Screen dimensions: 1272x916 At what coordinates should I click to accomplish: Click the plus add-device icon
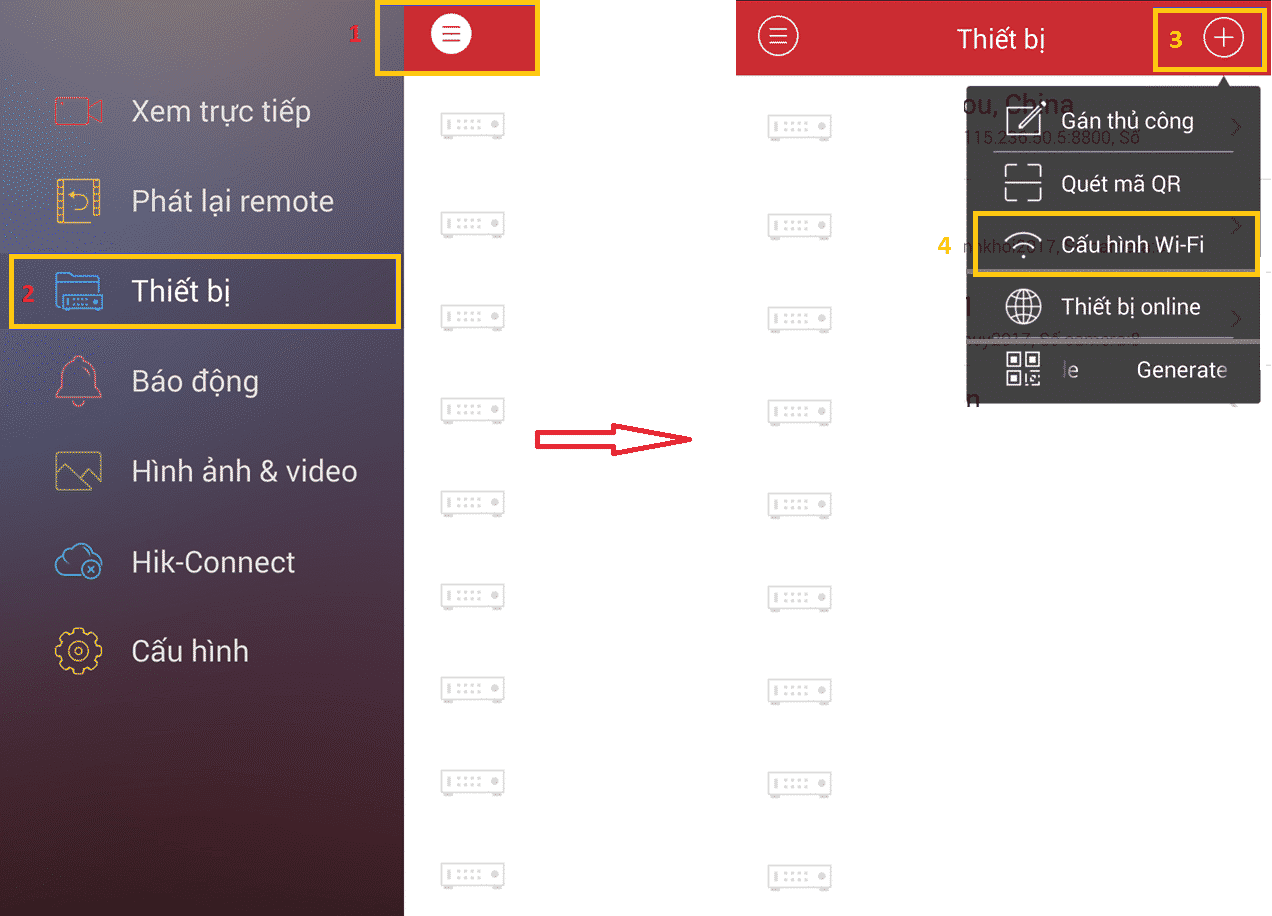tap(1223, 38)
